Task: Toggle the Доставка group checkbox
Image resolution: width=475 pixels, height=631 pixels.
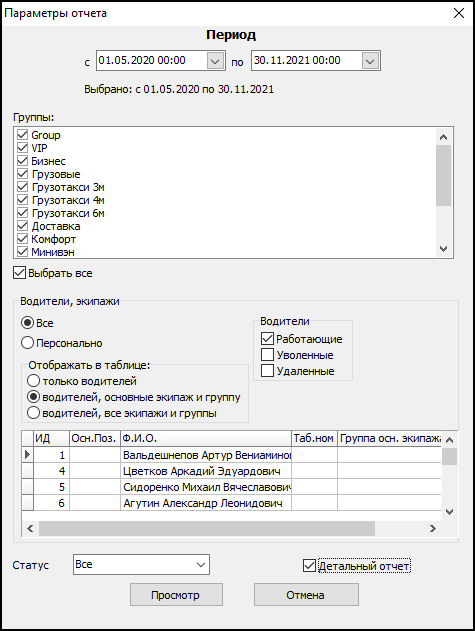Action: (x=23, y=226)
